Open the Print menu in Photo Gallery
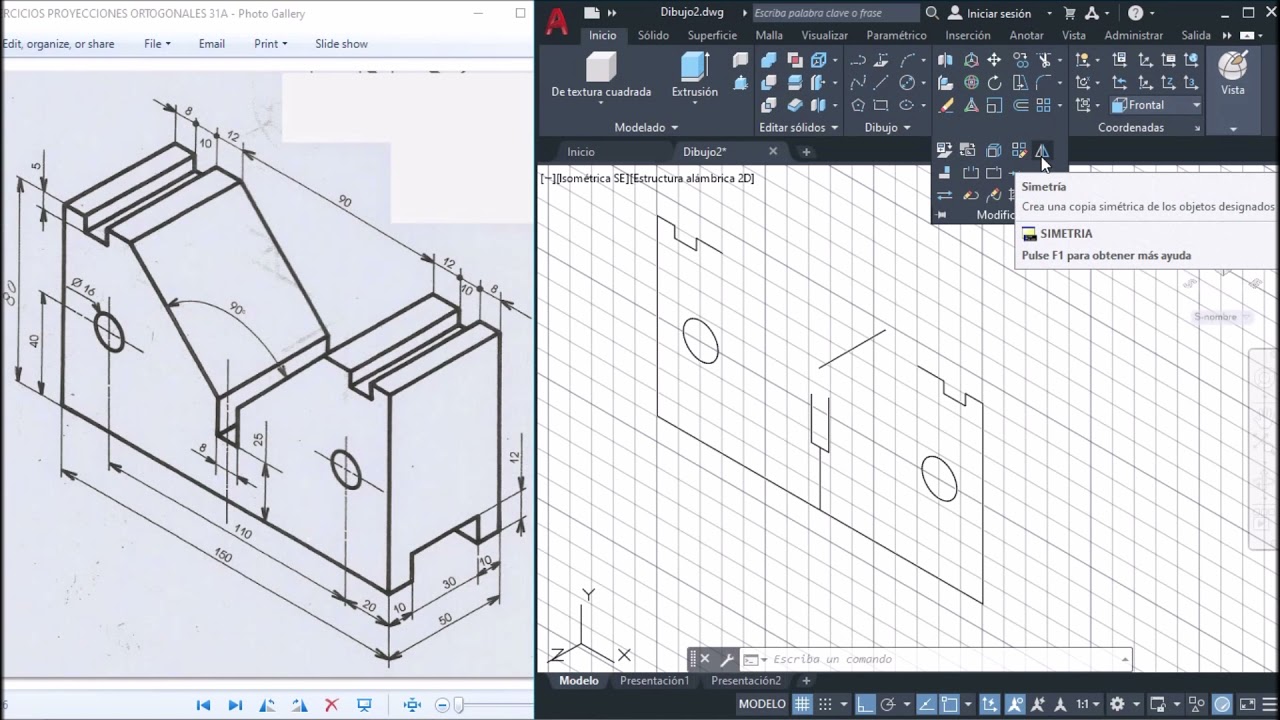The width and height of the screenshot is (1280, 720). point(270,44)
